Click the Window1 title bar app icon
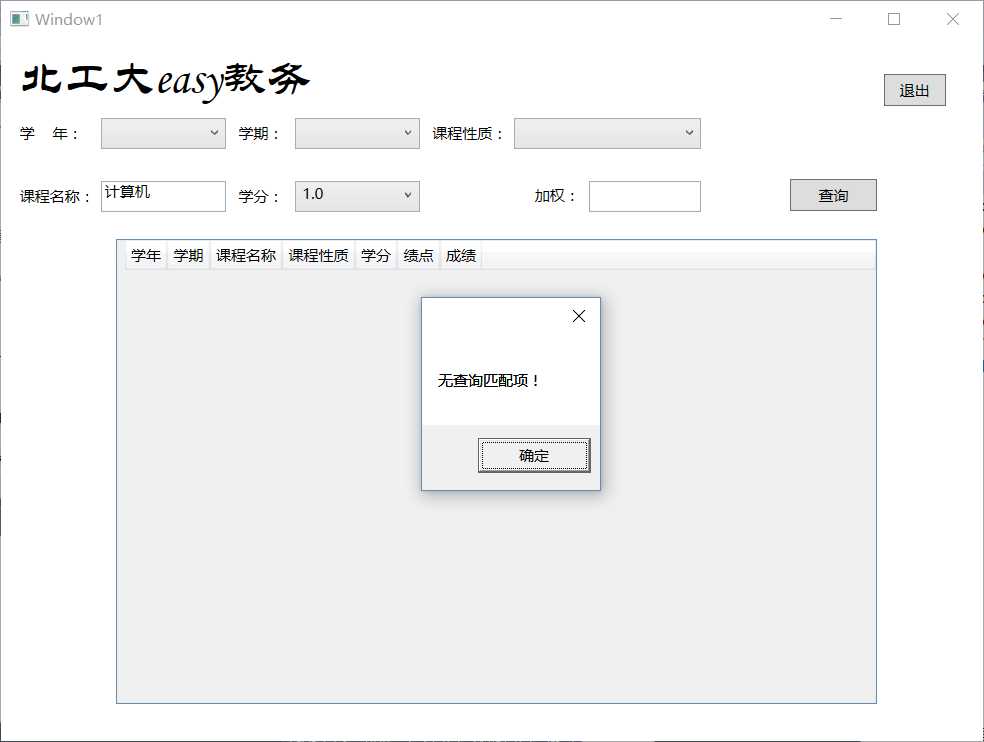This screenshot has width=984, height=742. [19, 19]
